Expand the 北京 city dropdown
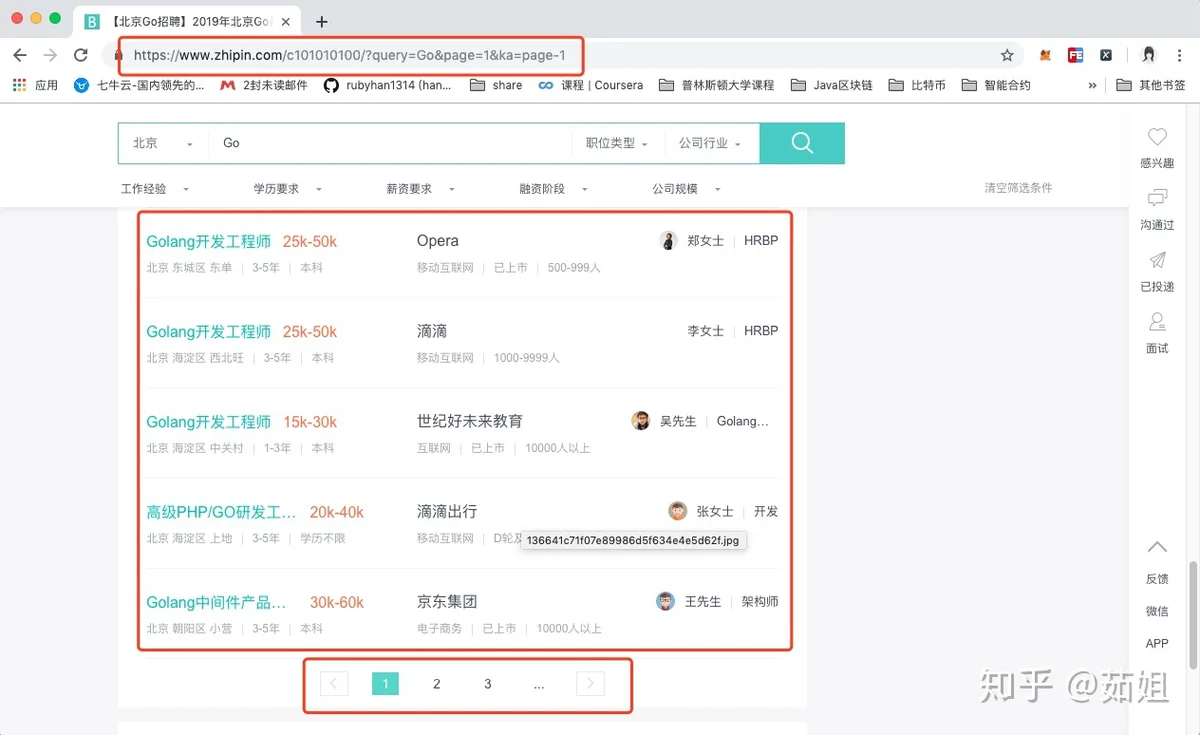This screenshot has height=735, width=1200. coord(162,143)
